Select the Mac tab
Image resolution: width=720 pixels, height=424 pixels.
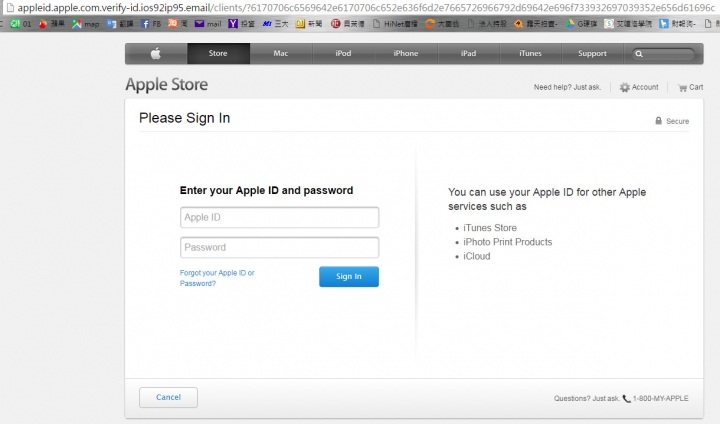[x=281, y=53]
